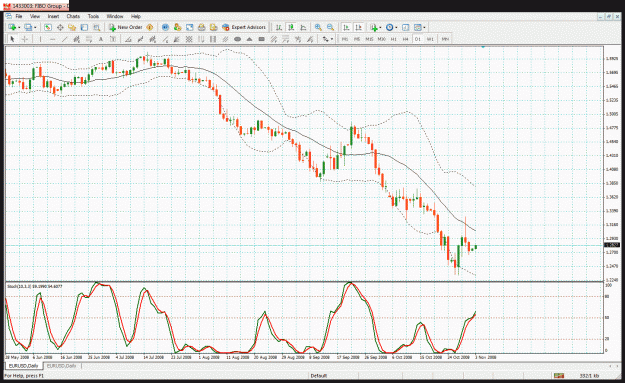Toggle the Terminal panel

tap(84, 27)
